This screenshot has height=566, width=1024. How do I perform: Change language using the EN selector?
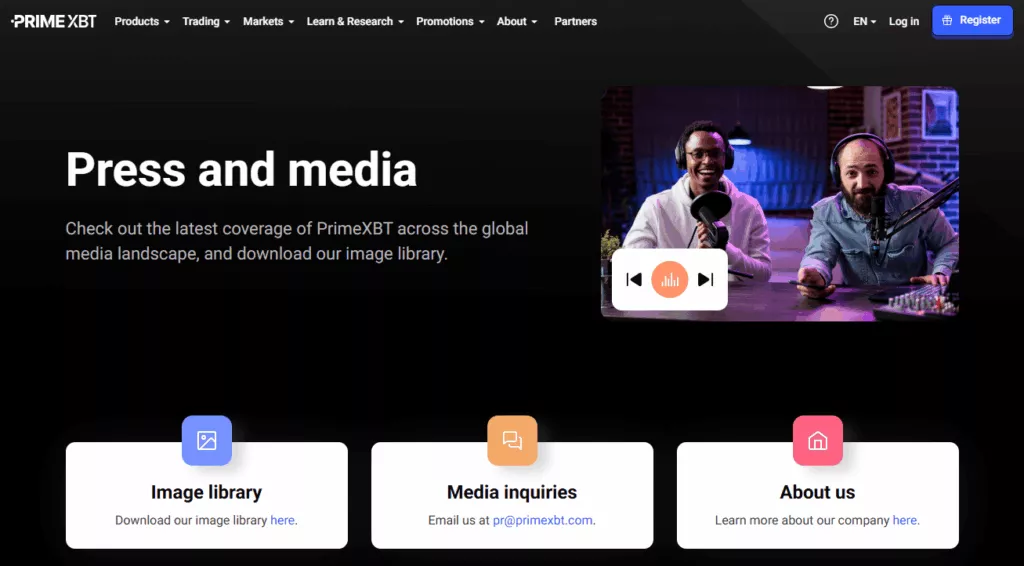click(864, 22)
